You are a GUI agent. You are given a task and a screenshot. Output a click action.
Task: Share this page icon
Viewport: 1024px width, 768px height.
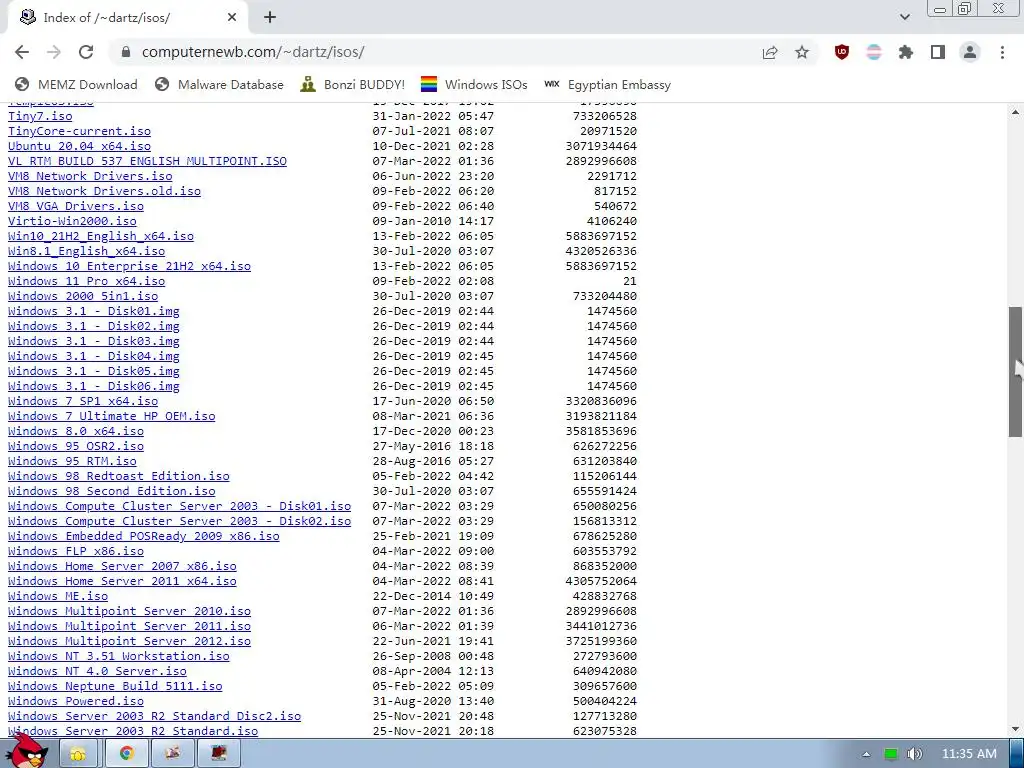click(770, 52)
